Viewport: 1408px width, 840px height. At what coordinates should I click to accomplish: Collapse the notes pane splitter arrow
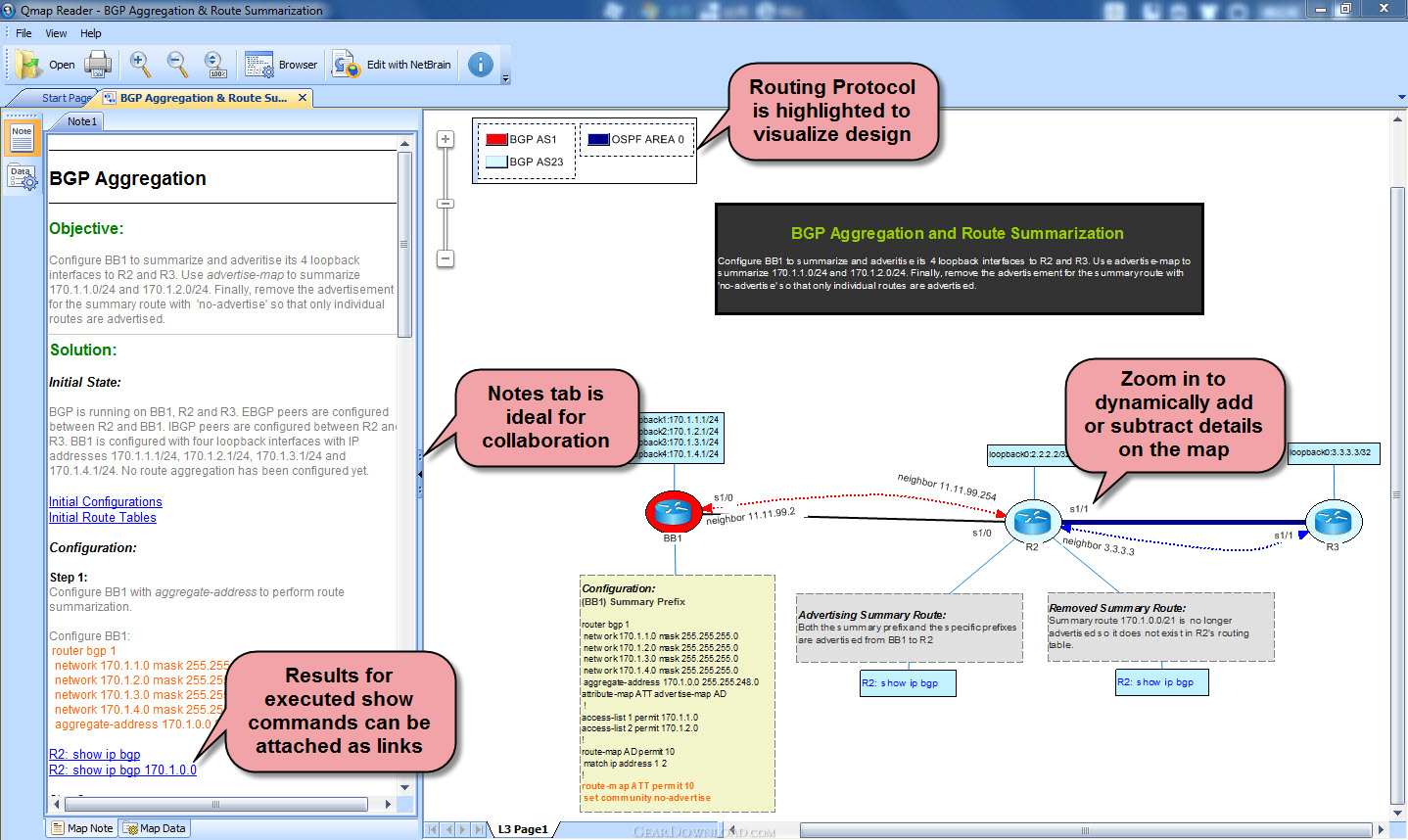[x=420, y=474]
